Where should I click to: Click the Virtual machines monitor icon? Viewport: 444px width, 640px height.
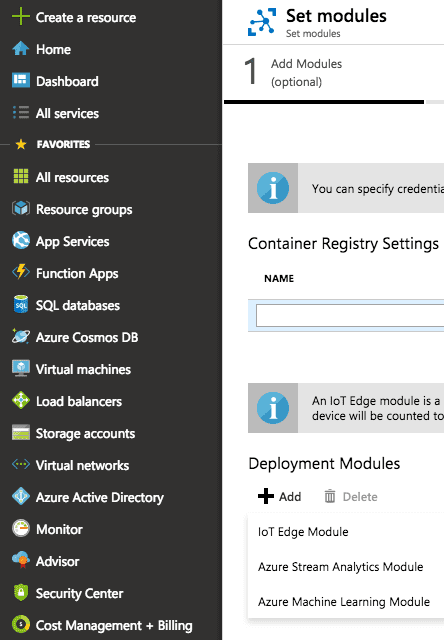21,369
